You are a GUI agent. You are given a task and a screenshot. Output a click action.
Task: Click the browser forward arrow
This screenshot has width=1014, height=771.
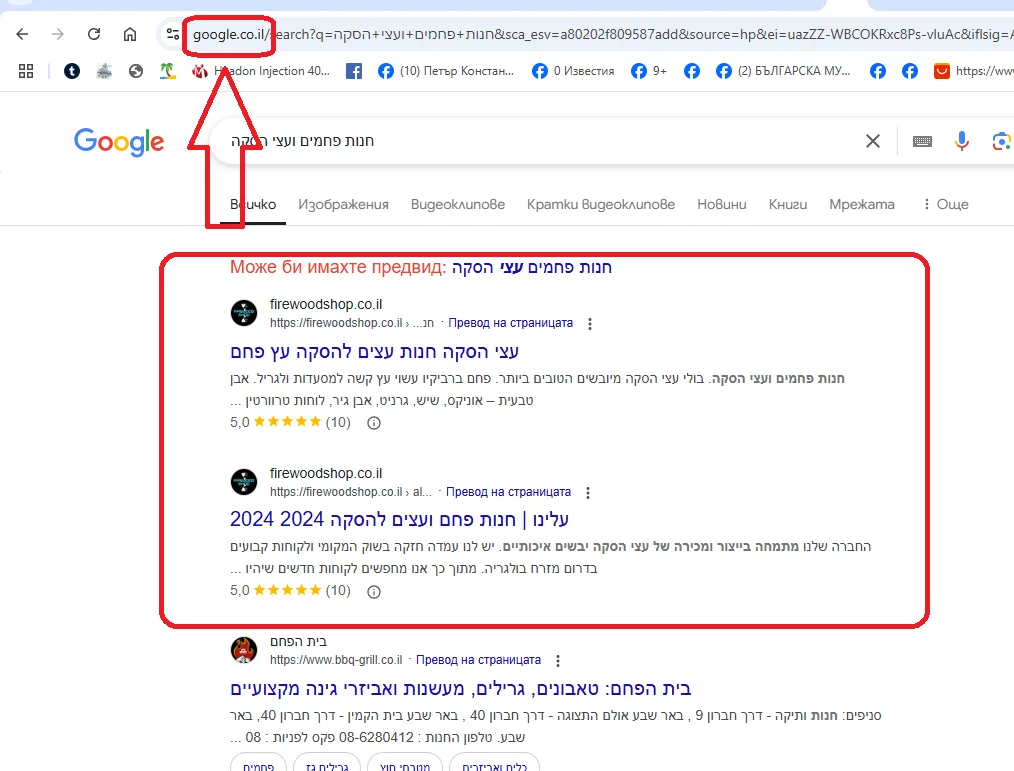58,34
